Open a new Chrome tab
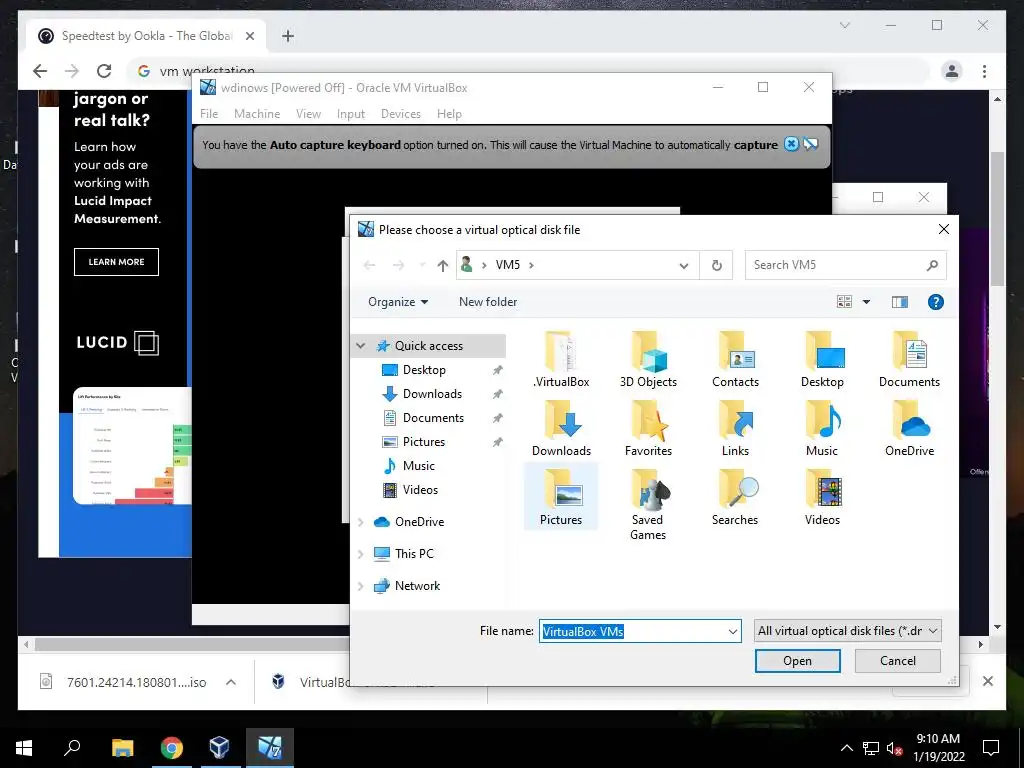 pos(287,36)
